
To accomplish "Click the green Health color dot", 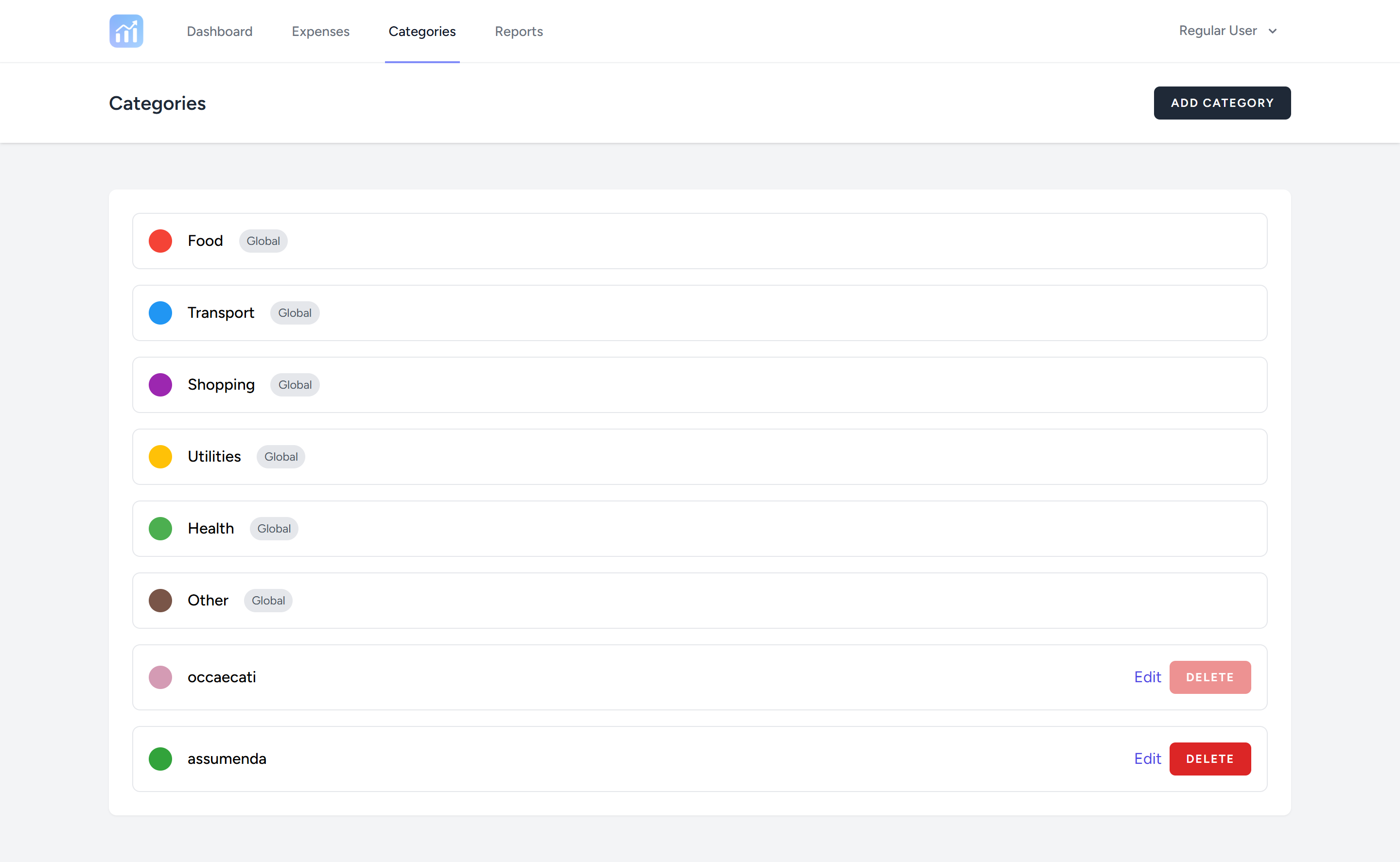I will click(160, 529).
